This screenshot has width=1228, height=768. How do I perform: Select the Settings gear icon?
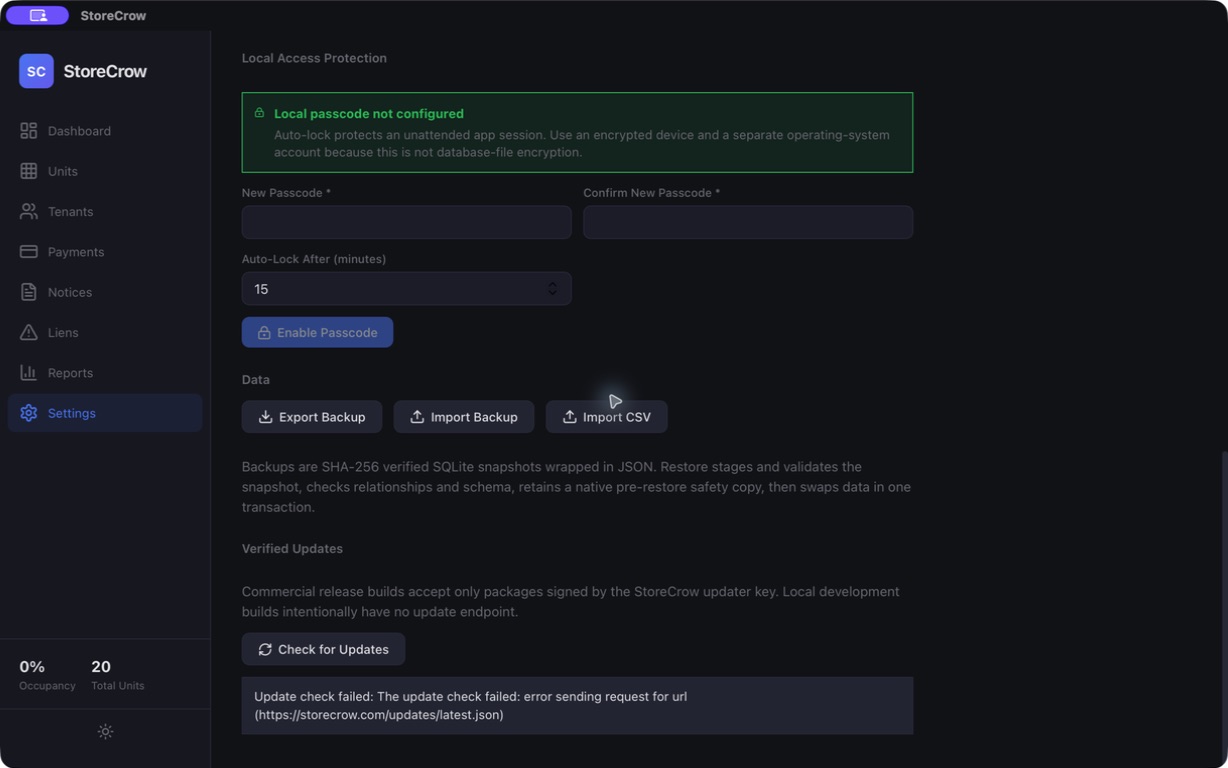tap(28, 413)
